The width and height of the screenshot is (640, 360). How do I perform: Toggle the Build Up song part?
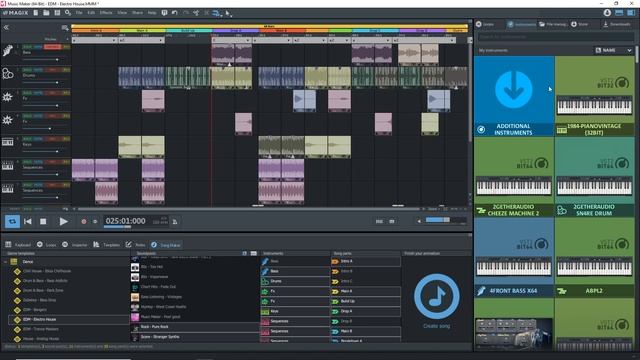[366, 301]
